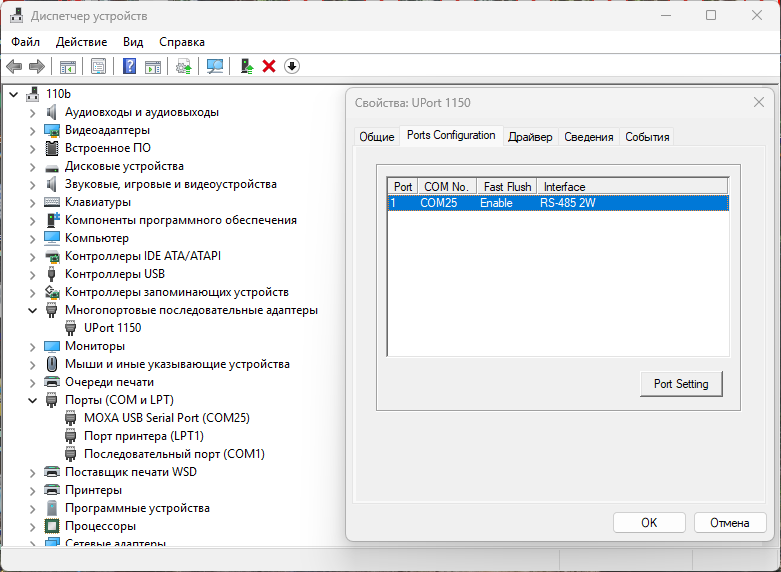Select Последовательный порт (COM1)
The image size is (781, 572).
(174, 454)
